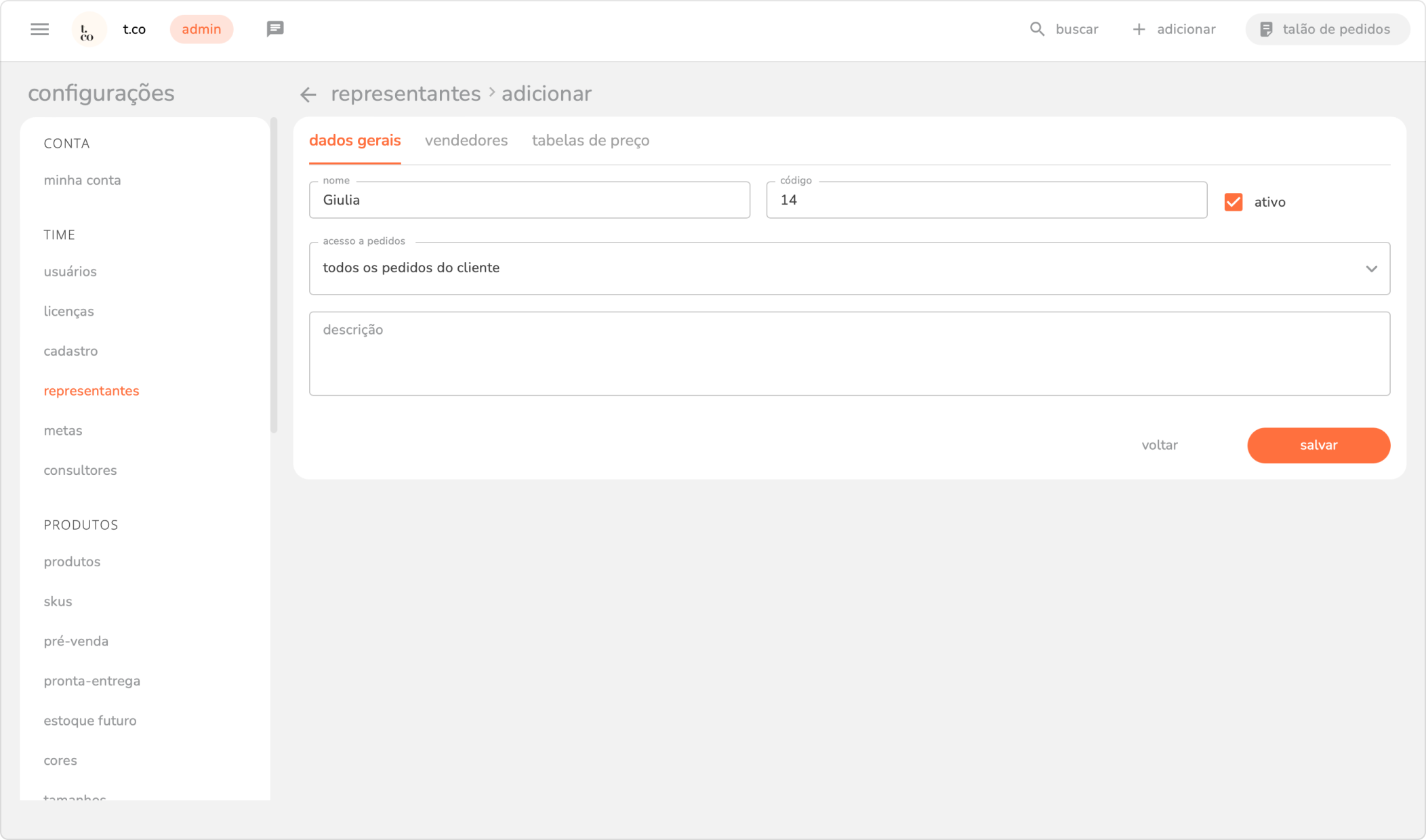This screenshot has width=1426, height=840.
Task: Open usuários in the sidebar
Action: (70, 272)
